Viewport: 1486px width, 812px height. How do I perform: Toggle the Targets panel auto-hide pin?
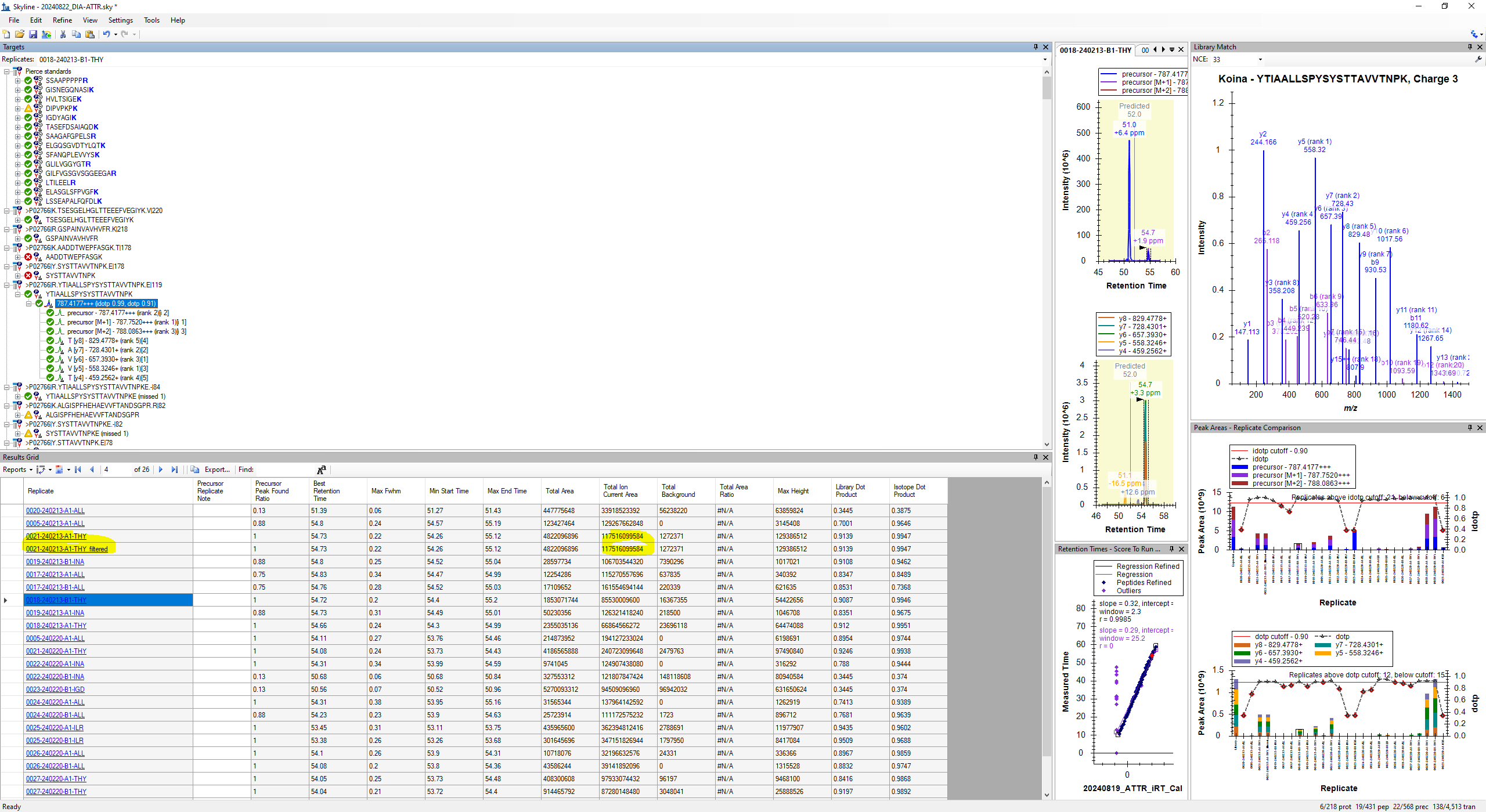click(x=1036, y=47)
